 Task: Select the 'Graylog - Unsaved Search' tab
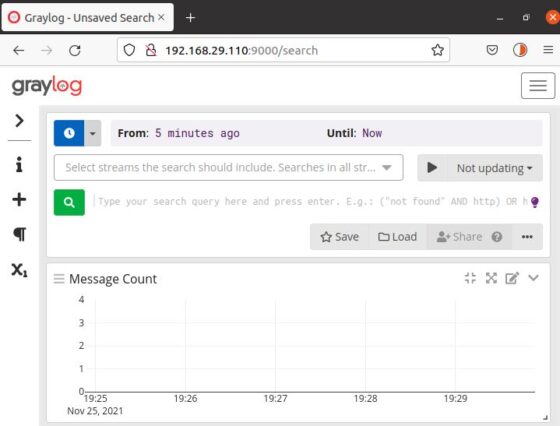tap(88, 17)
